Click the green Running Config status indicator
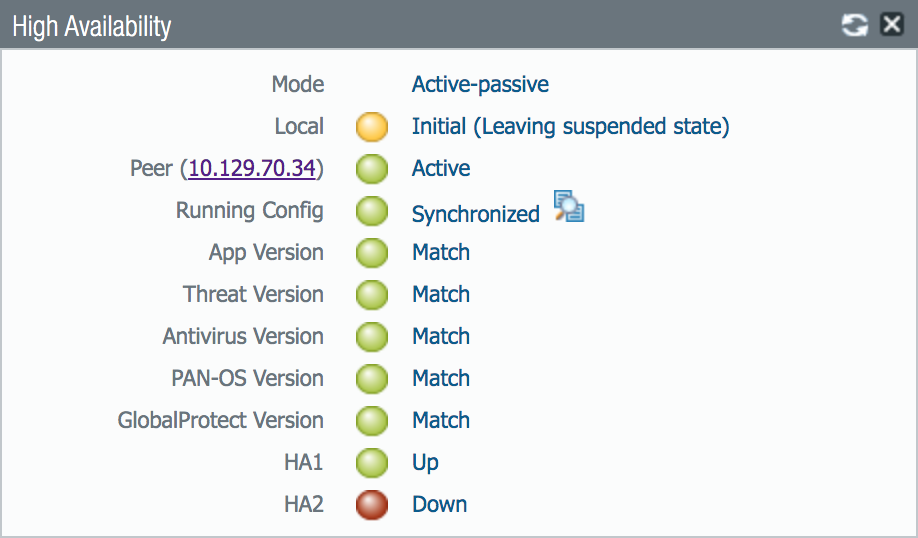Image resolution: width=918 pixels, height=538 pixels. [372, 211]
